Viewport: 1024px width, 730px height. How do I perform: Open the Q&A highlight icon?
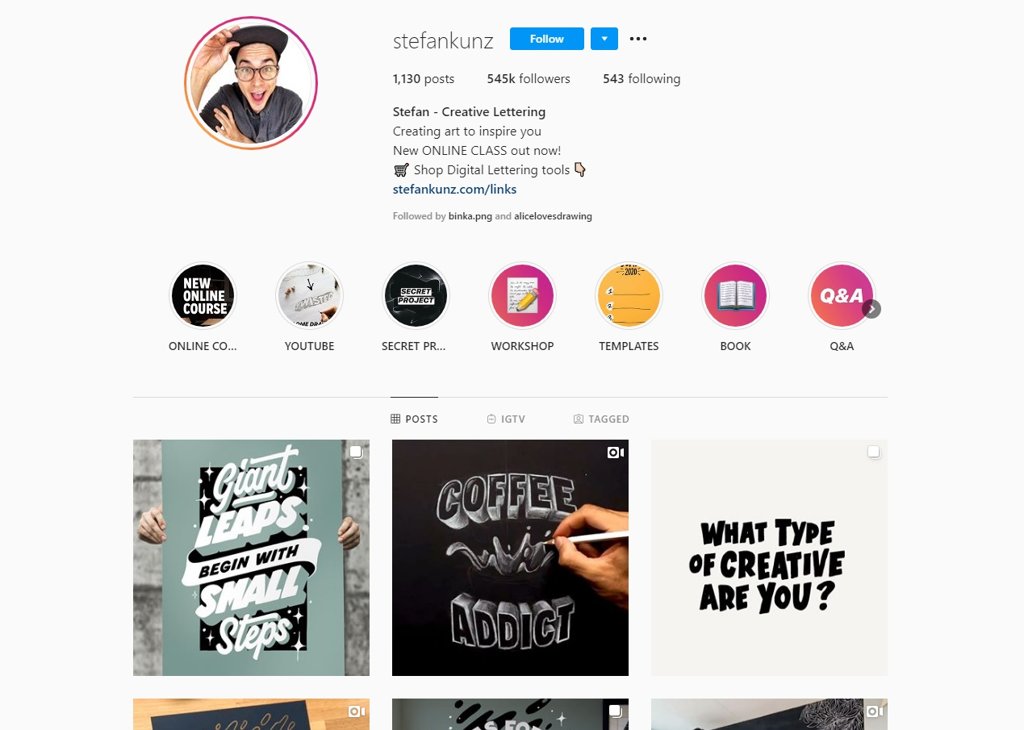click(841, 296)
